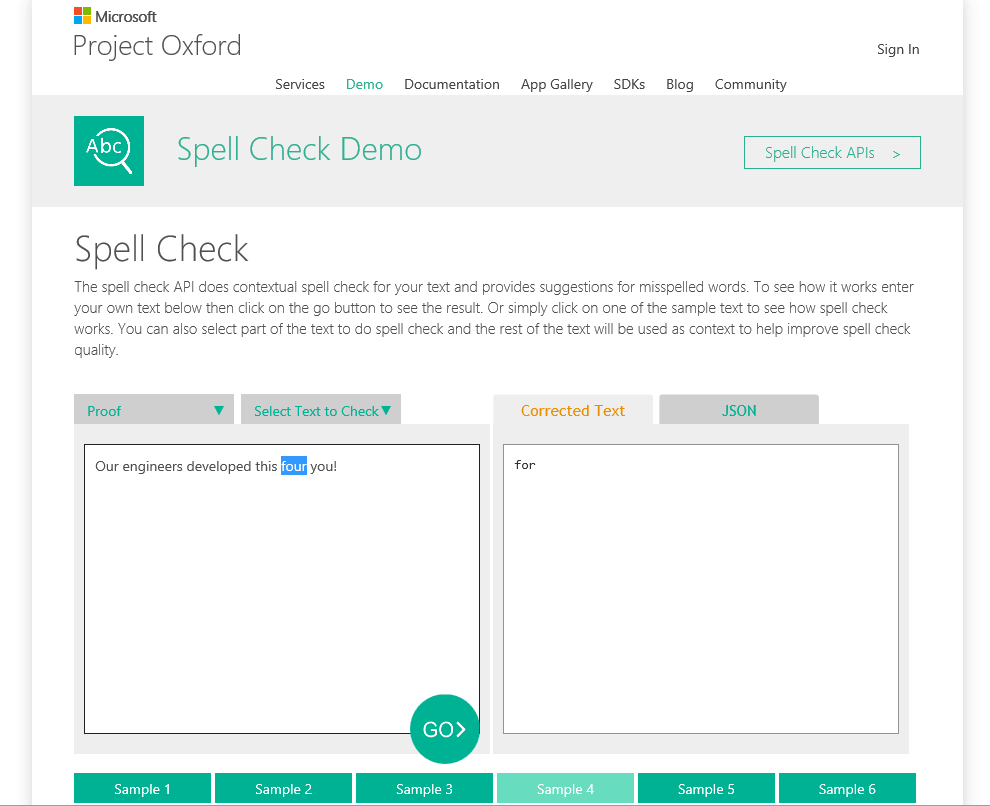Image resolution: width=990 pixels, height=806 pixels.
Task: Select the Corrected Text tab
Action: 572,410
